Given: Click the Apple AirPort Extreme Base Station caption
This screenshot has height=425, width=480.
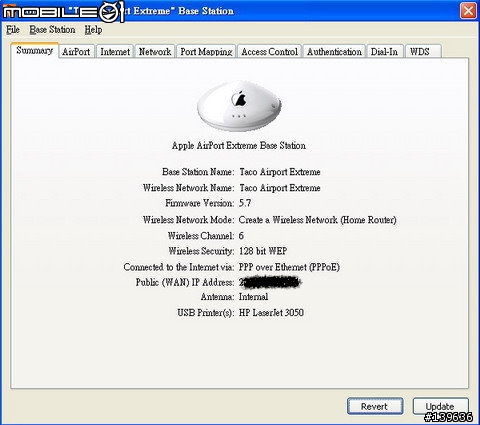Looking at the screenshot, I should pos(239,146).
